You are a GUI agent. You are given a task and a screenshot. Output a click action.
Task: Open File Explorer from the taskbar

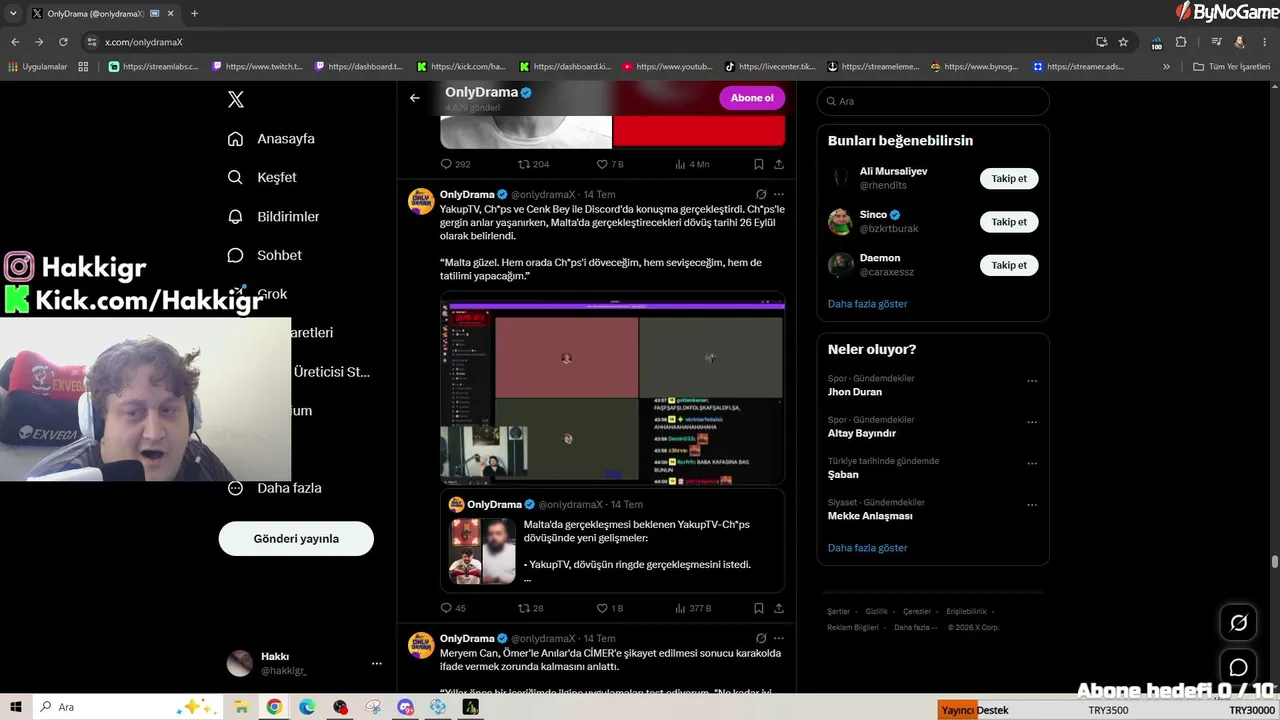241,707
